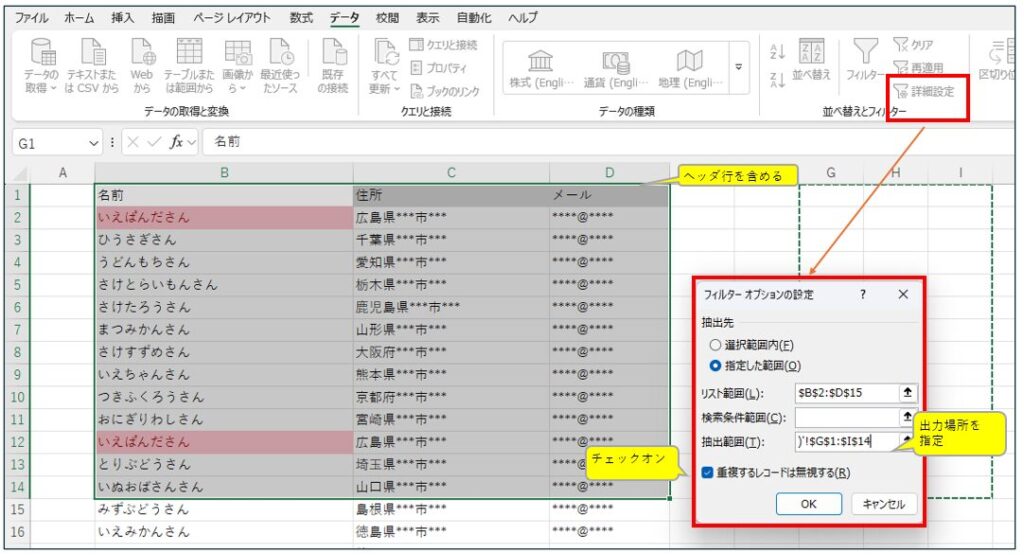The width and height of the screenshot is (1024, 555).
Task: Select the 指定した範囲 radio button
Action: [x=715, y=365]
